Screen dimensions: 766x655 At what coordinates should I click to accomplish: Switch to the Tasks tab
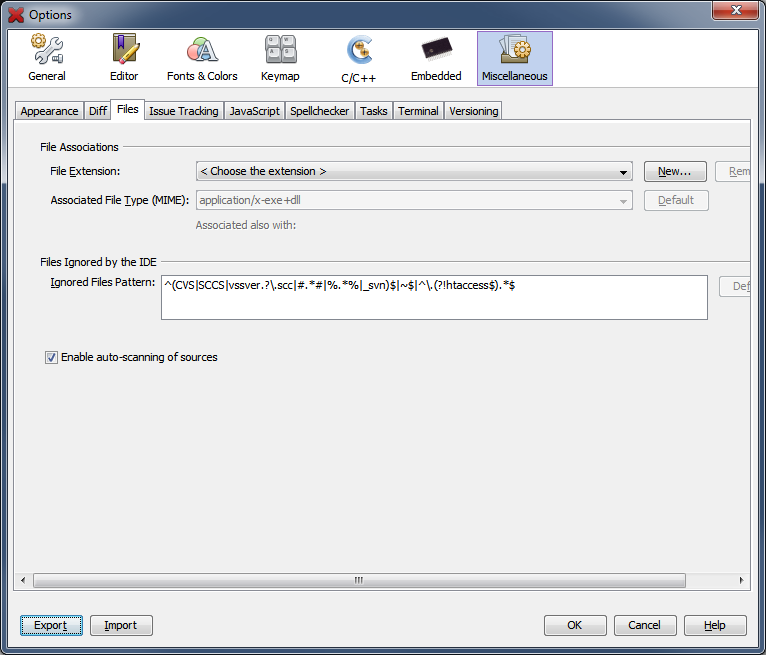pos(374,111)
